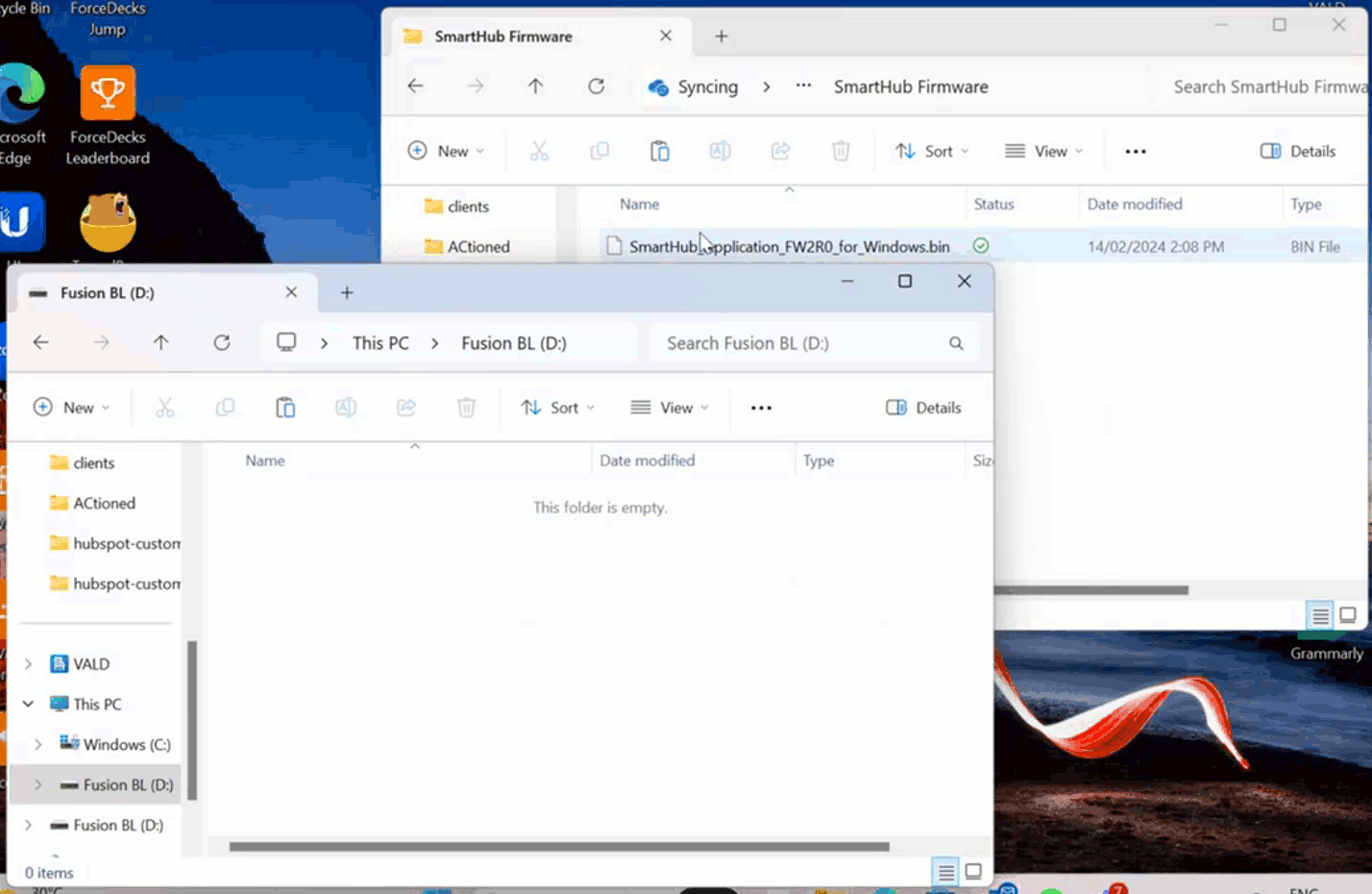Click the Status column header in SmartHub window
Screen dimensions: 1372x894
point(993,204)
